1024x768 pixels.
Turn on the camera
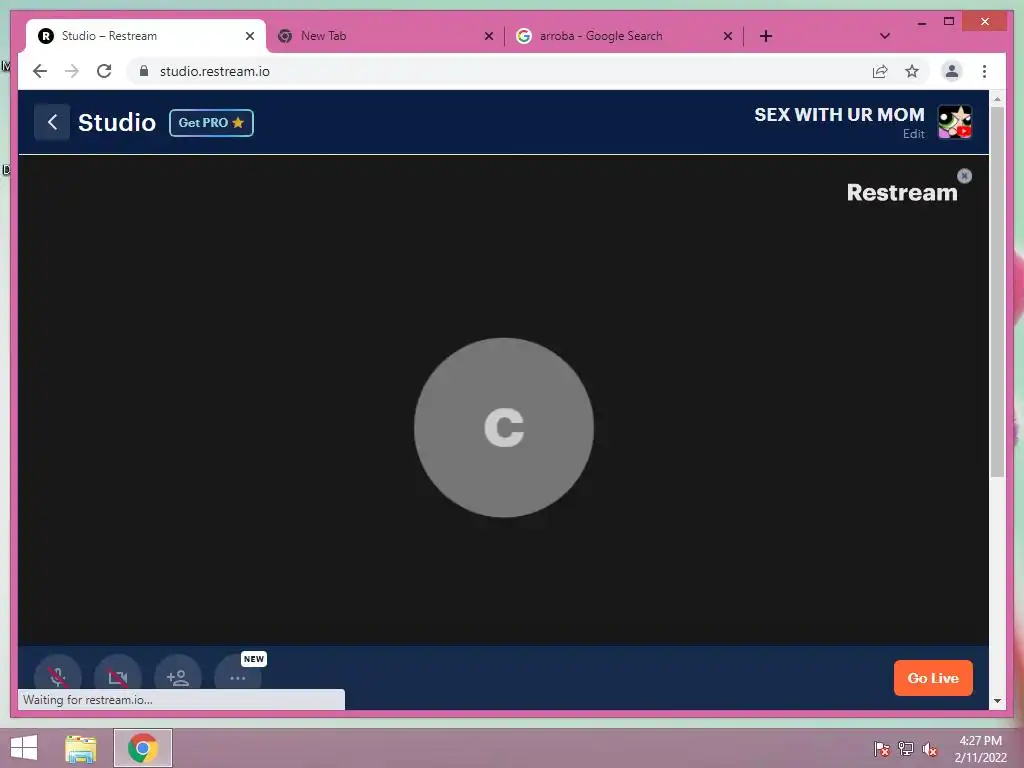(x=118, y=677)
